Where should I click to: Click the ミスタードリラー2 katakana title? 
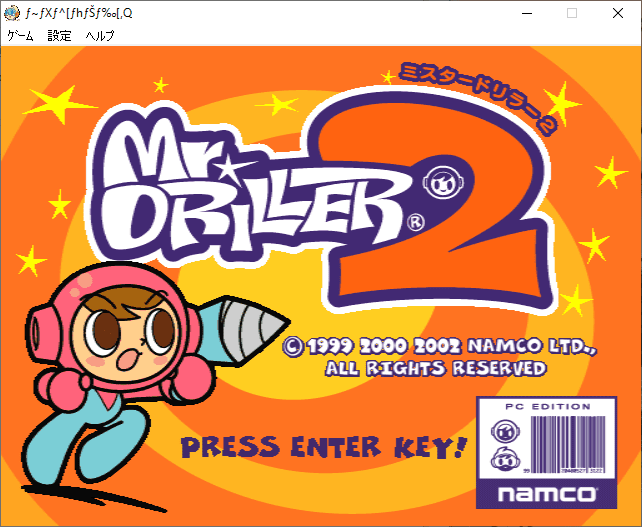pos(477,98)
